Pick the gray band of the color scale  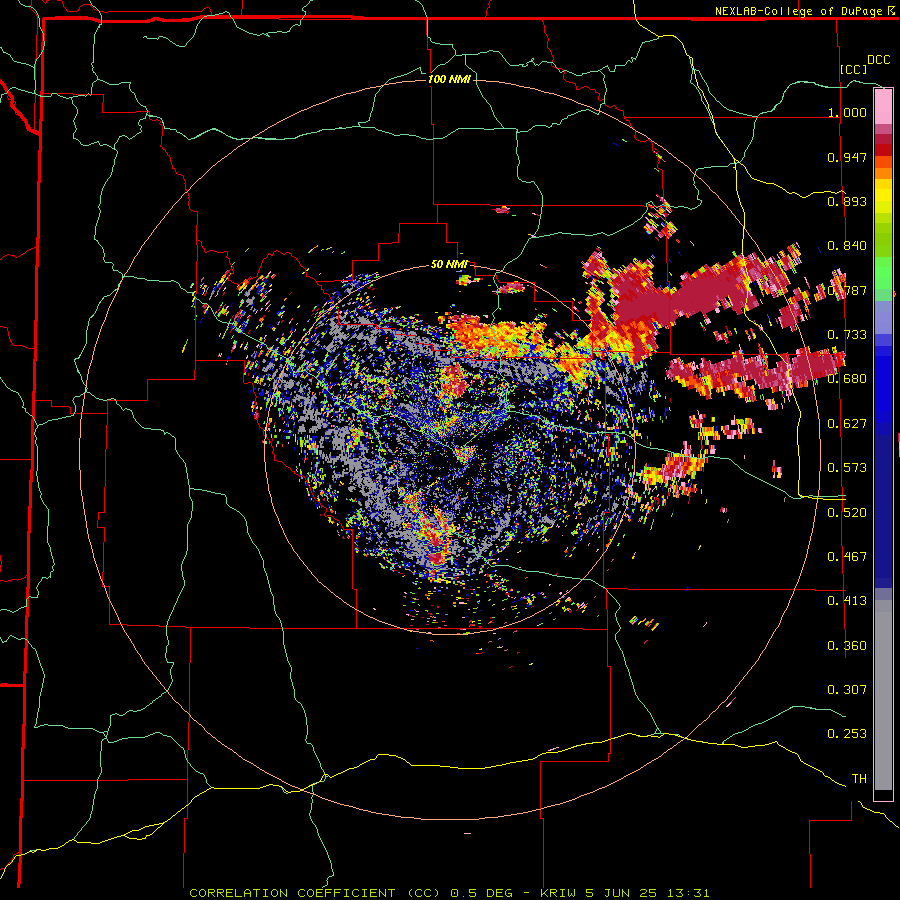[x=883, y=695]
